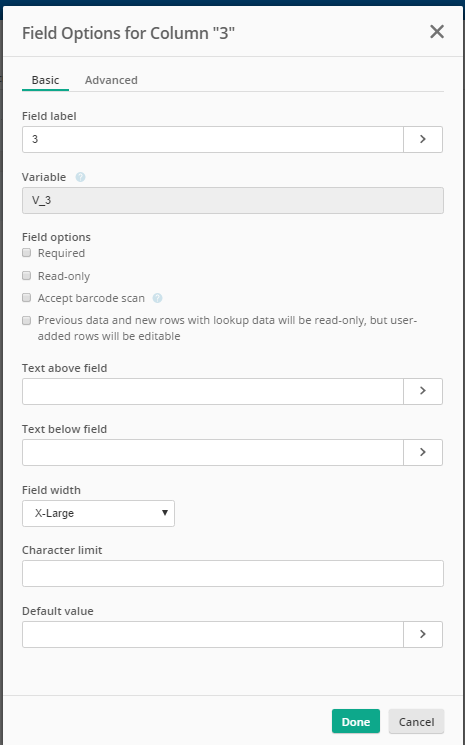Open the arrow button beside Field label

coord(423,139)
